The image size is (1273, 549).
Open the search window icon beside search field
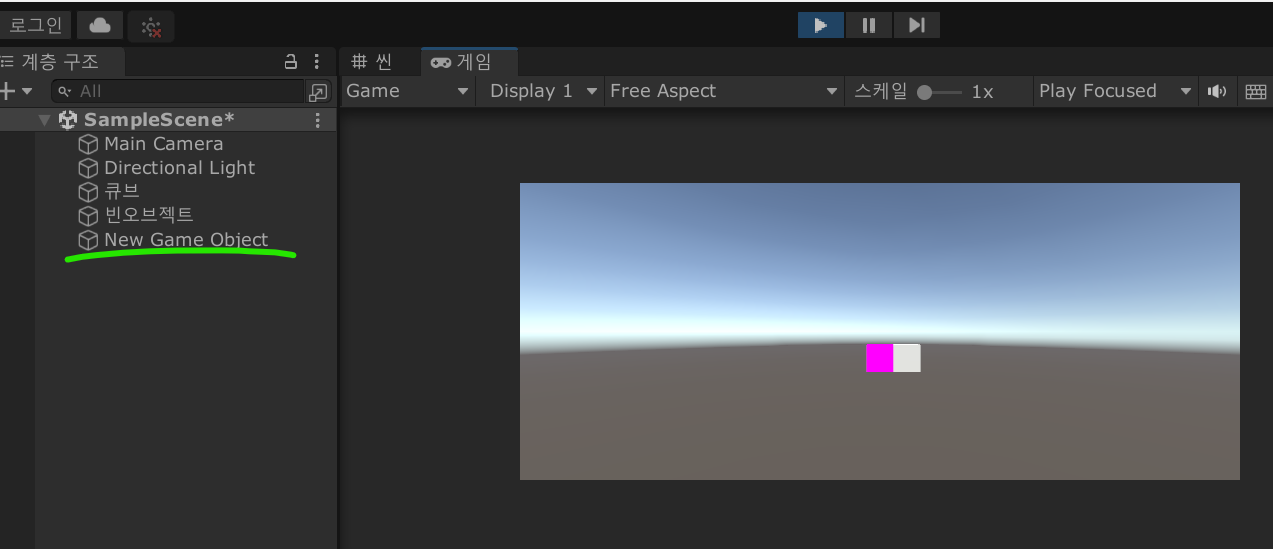318,92
